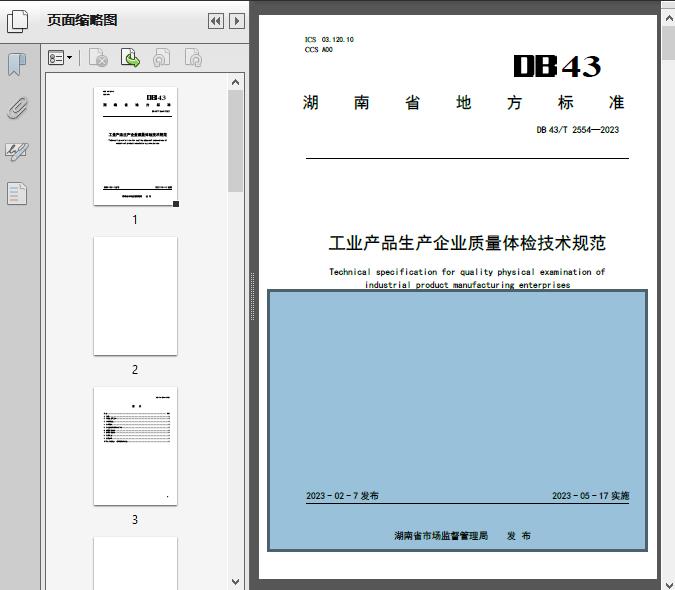
Task: Click the delete pages icon
Action: pyautogui.click(x=99, y=58)
